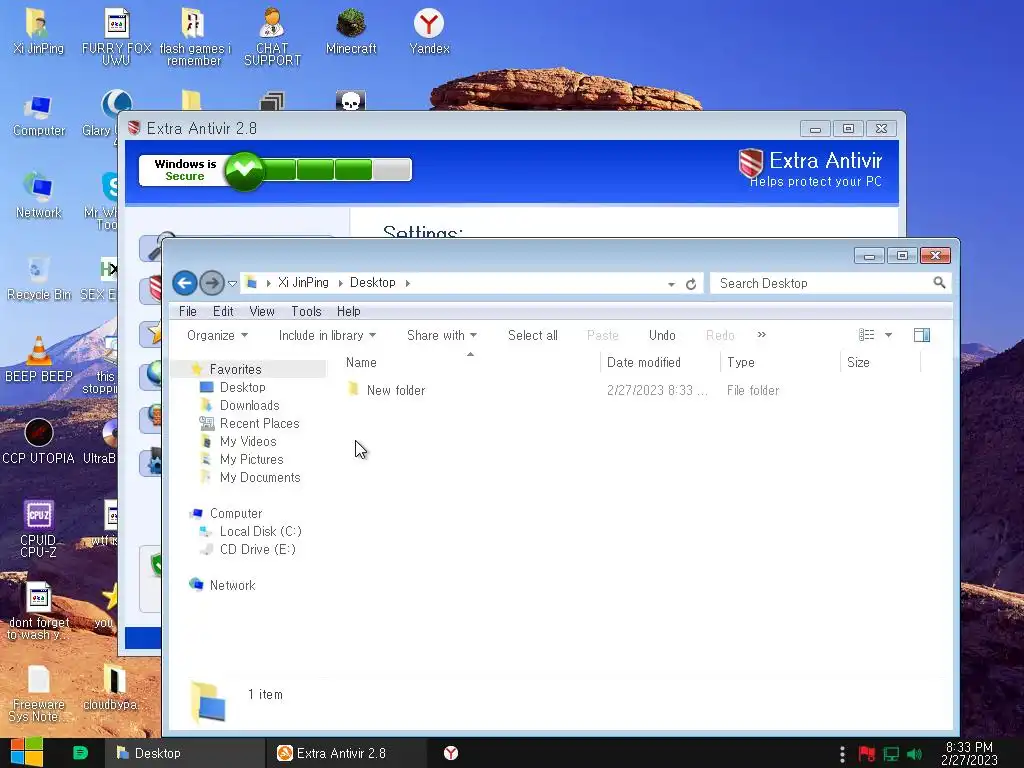Open the recent pages dropdown arrow
Image resolution: width=1024 pixels, height=768 pixels.
pyautogui.click(x=232, y=283)
